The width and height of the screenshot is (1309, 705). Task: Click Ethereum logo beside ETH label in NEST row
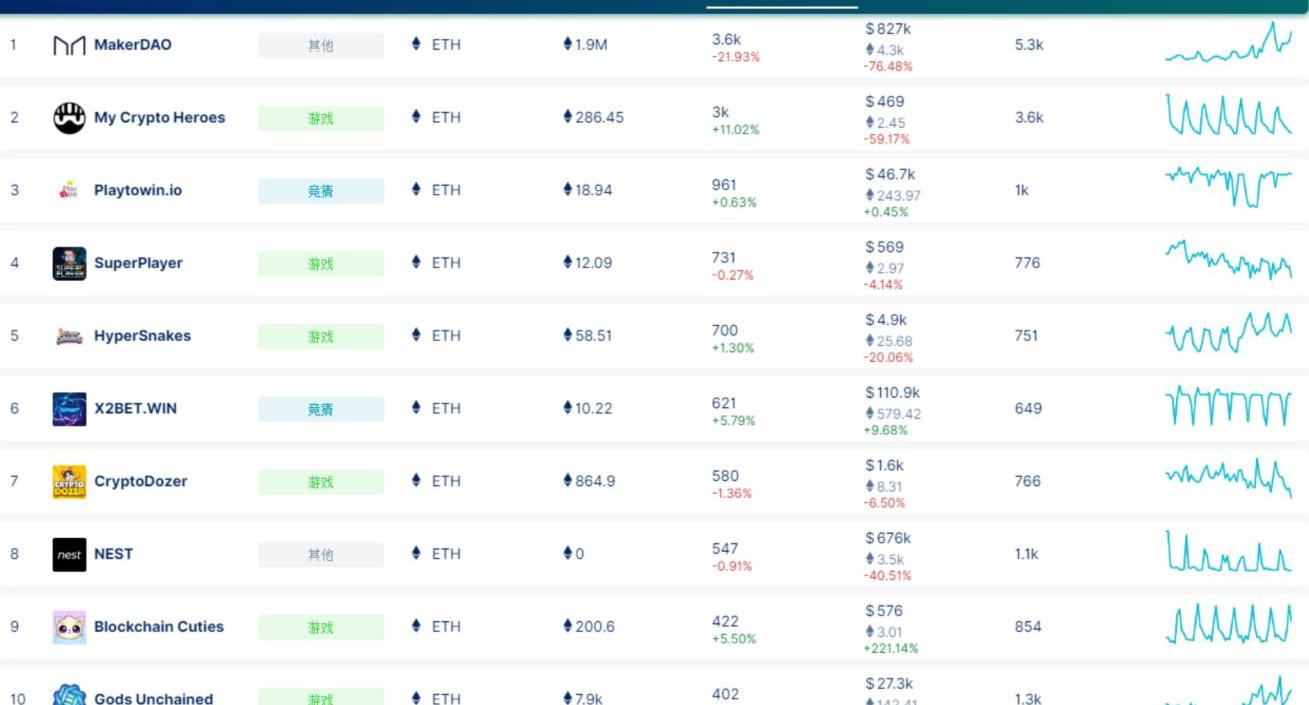[x=417, y=553]
